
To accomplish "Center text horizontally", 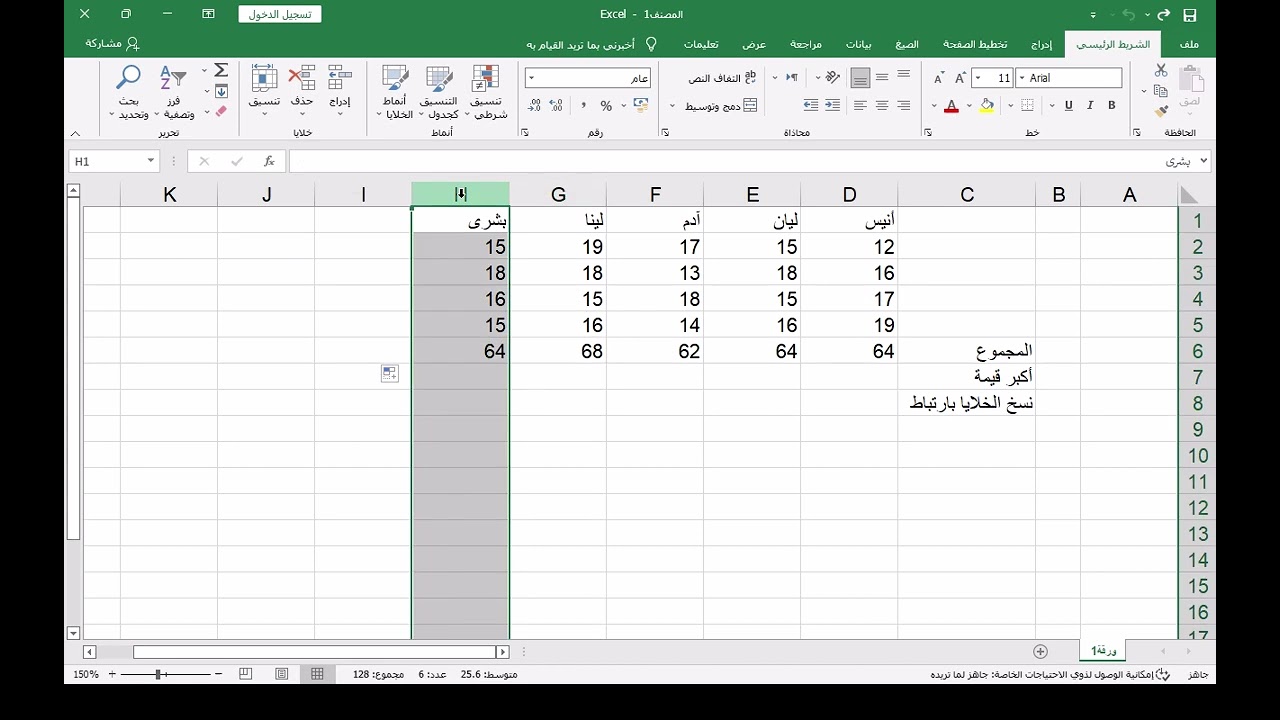I will (882, 105).
